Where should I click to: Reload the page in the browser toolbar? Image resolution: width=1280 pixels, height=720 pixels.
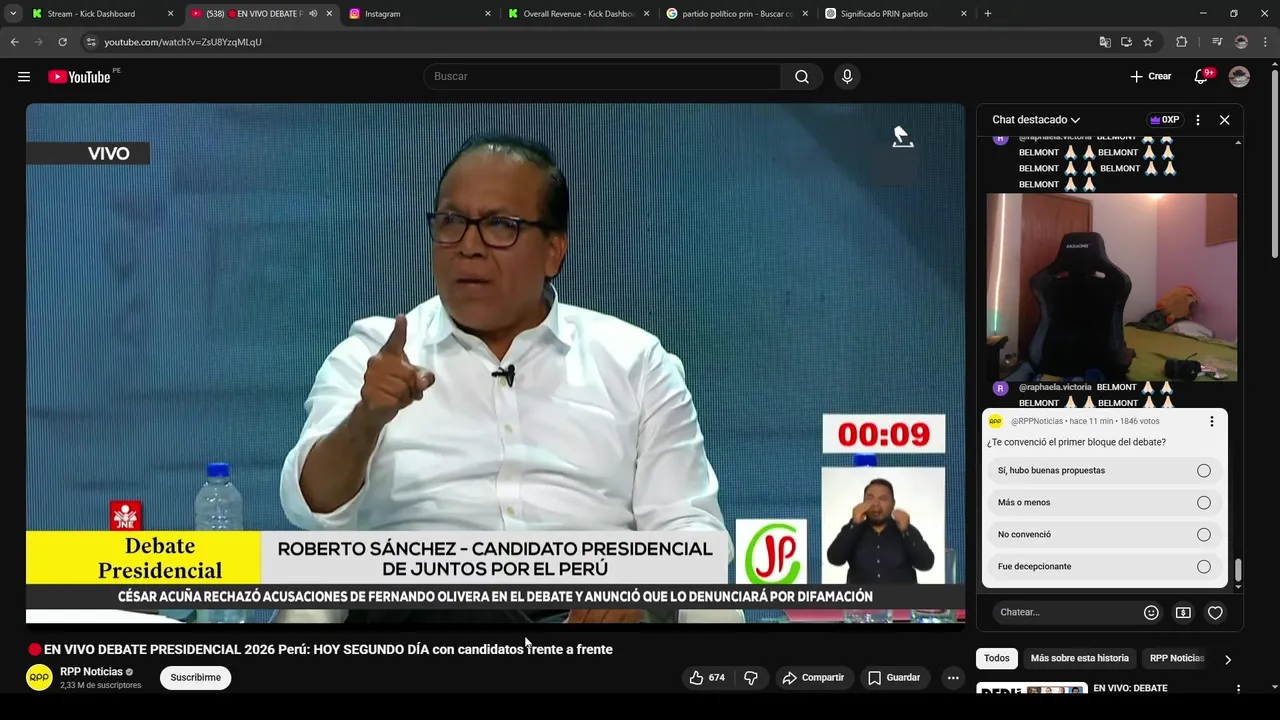62,42
